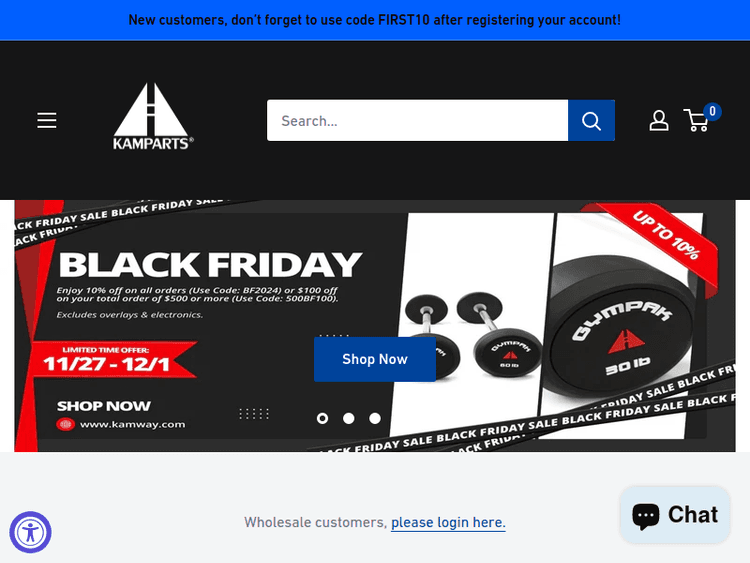The image size is (750, 563).
Task: Open the hamburger navigation menu
Action: [47, 121]
